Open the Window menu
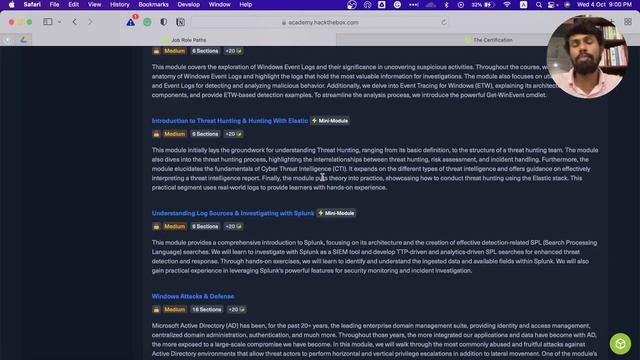 pyautogui.click(x=220, y=5)
